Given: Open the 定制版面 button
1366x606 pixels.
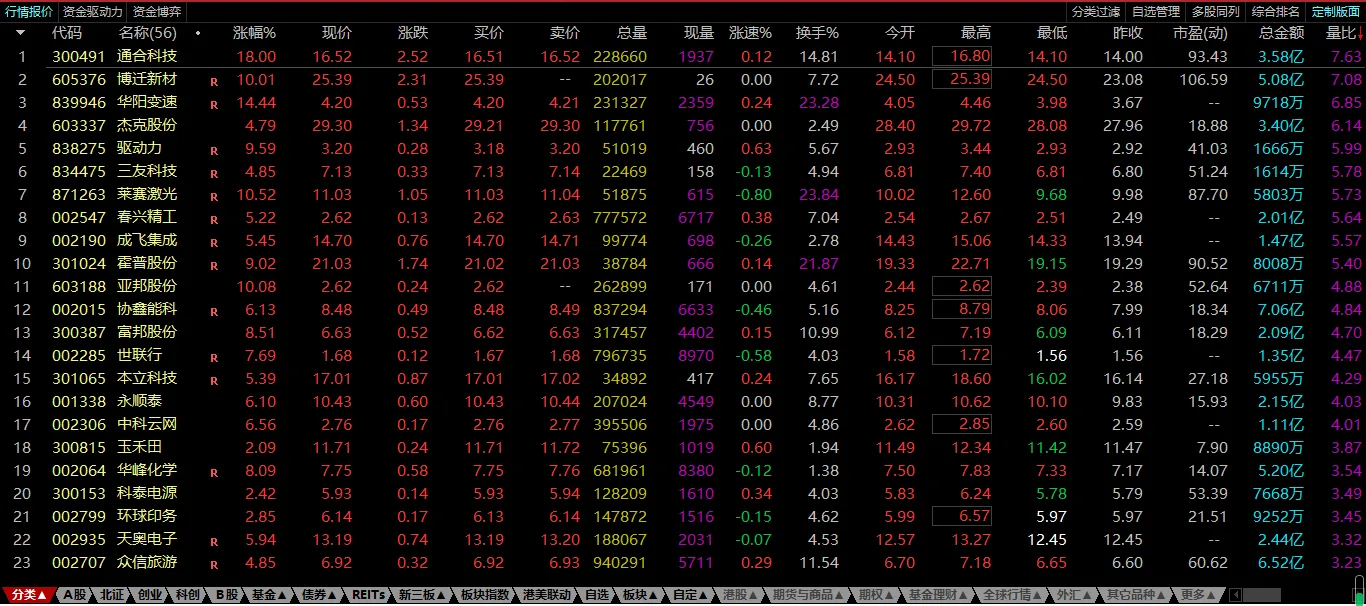Looking at the screenshot, I should coord(1336,12).
